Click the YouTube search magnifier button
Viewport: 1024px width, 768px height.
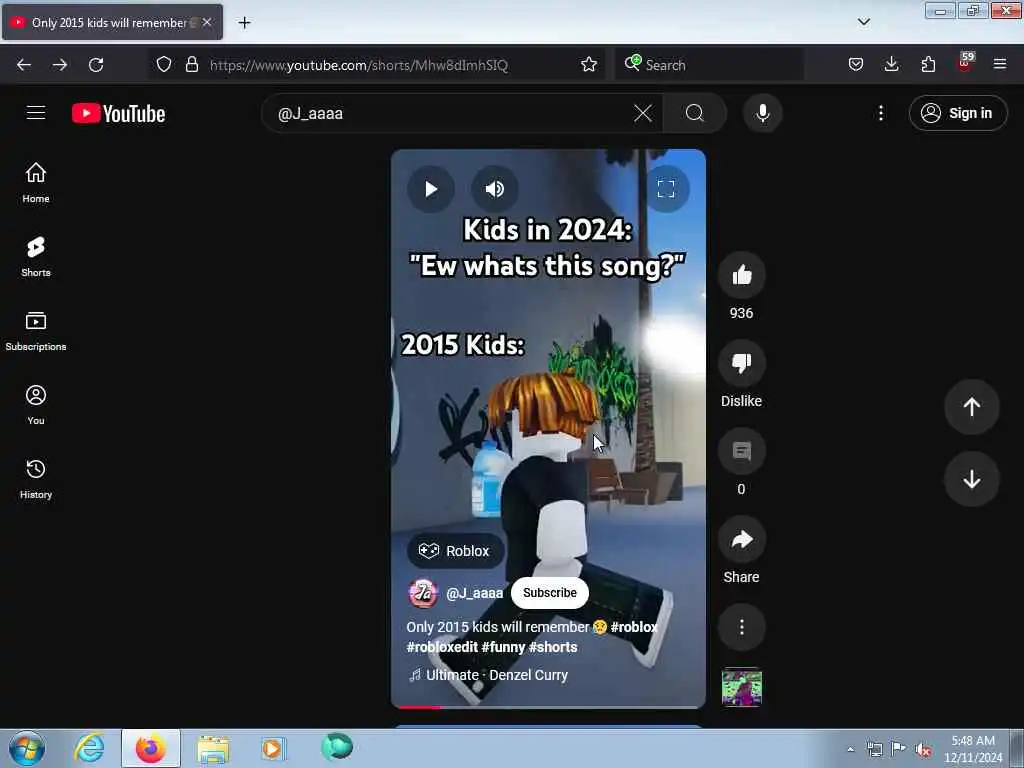(x=695, y=114)
